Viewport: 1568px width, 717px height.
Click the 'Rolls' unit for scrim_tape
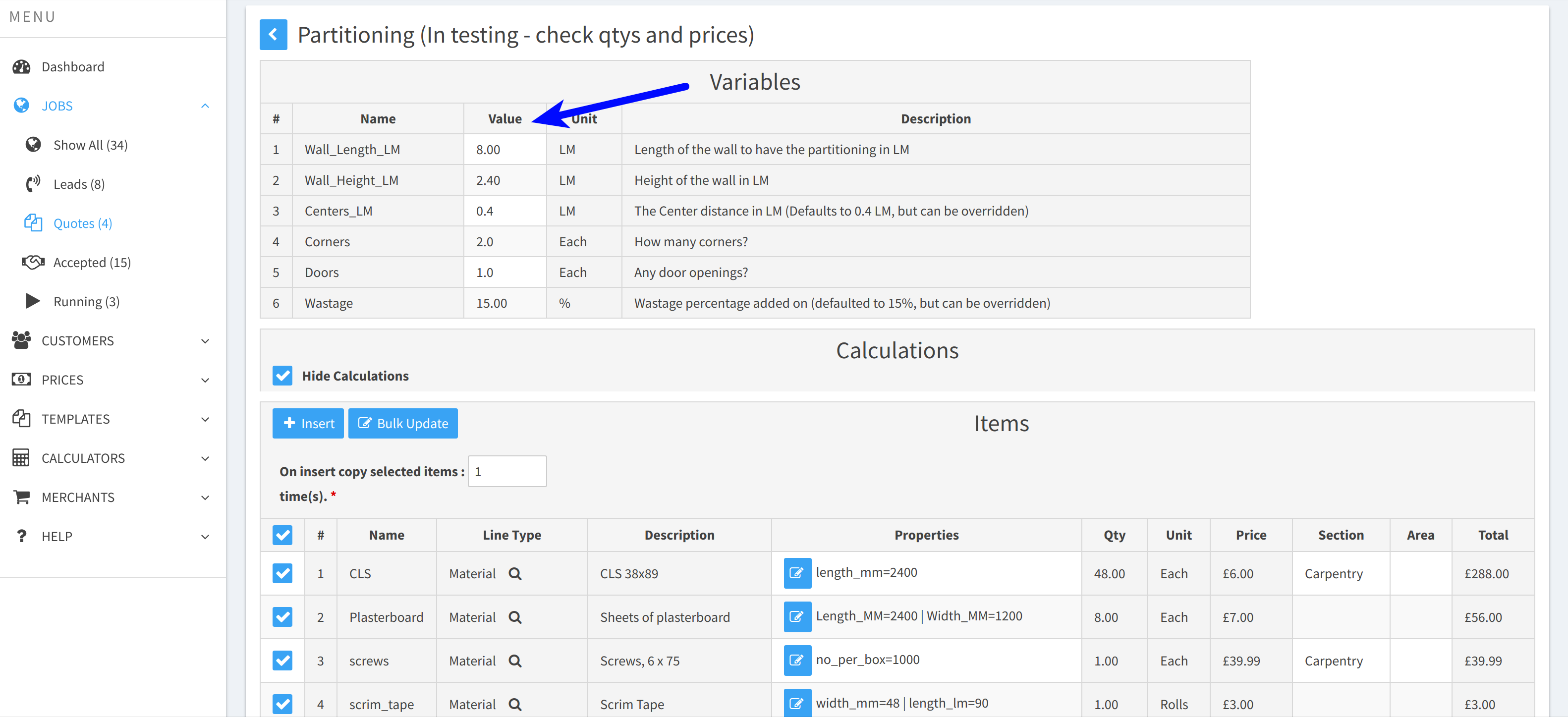pyautogui.click(x=1174, y=704)
